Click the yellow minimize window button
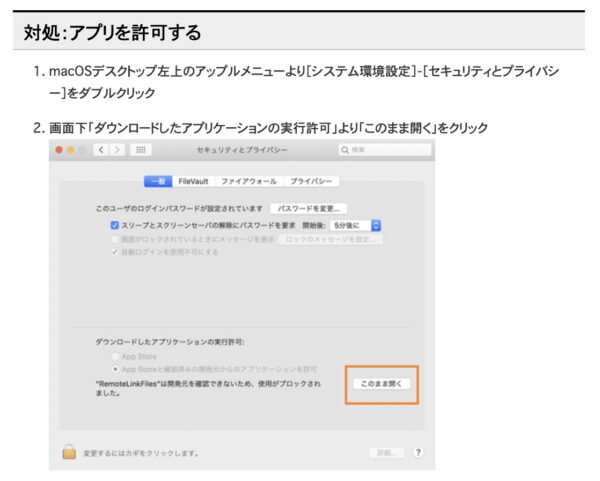Screen dimensions: 600x481 pos(70,150)
